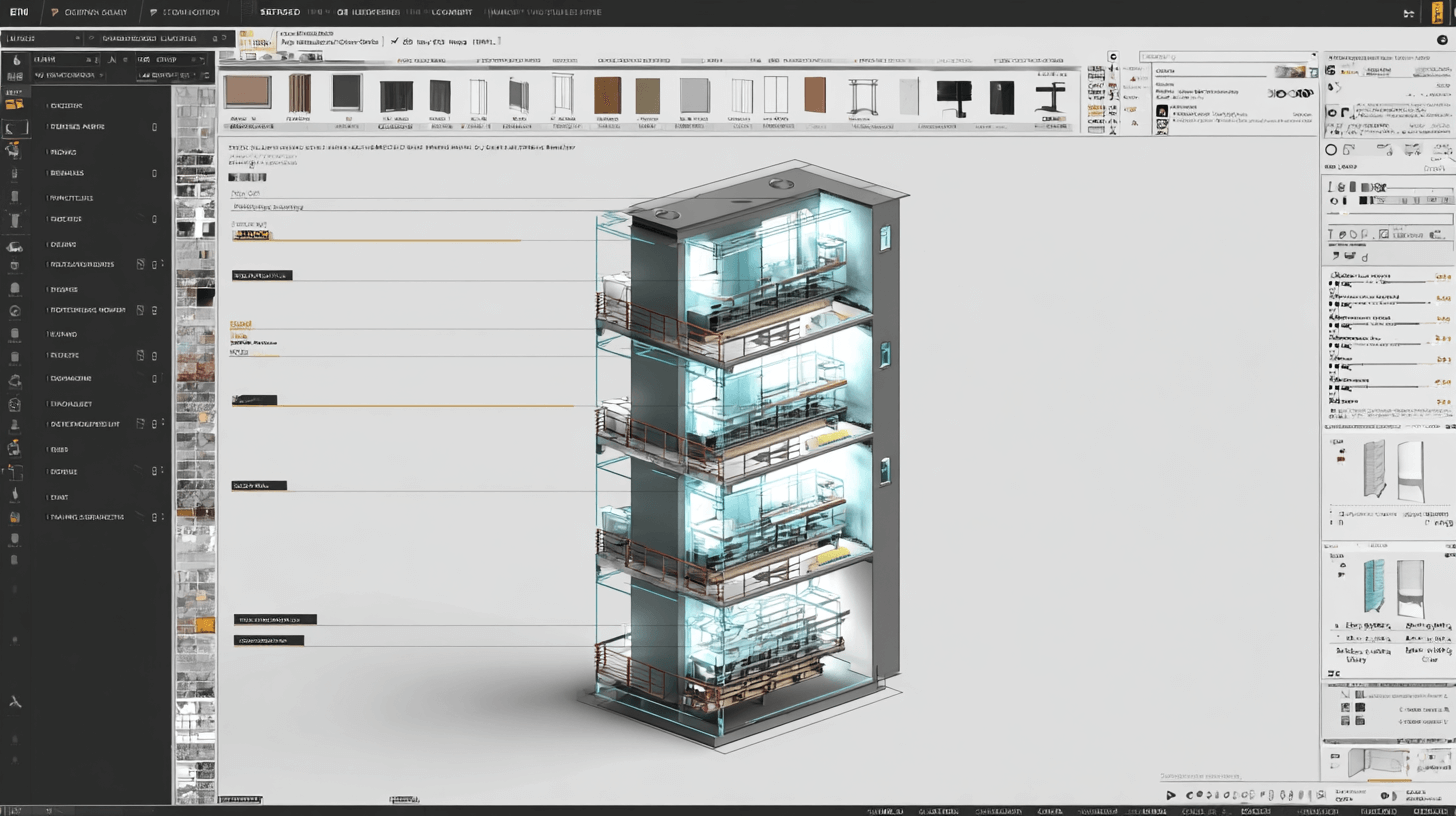Toggle checkbox beside fourth item in left list
This screenshot has width=1456, height=816.
point(154,173)
